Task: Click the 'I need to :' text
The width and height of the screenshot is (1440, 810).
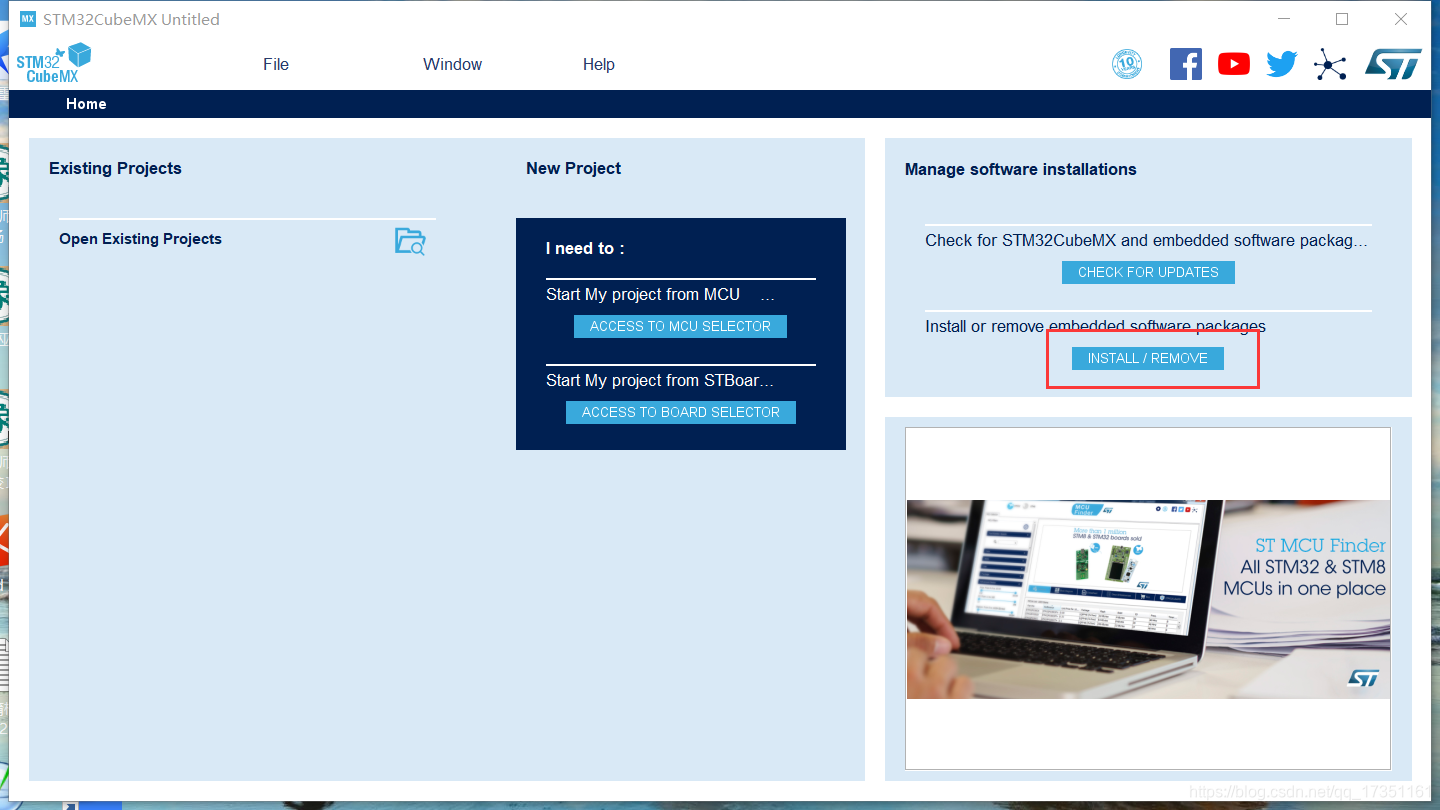Action: click(585, 248)
